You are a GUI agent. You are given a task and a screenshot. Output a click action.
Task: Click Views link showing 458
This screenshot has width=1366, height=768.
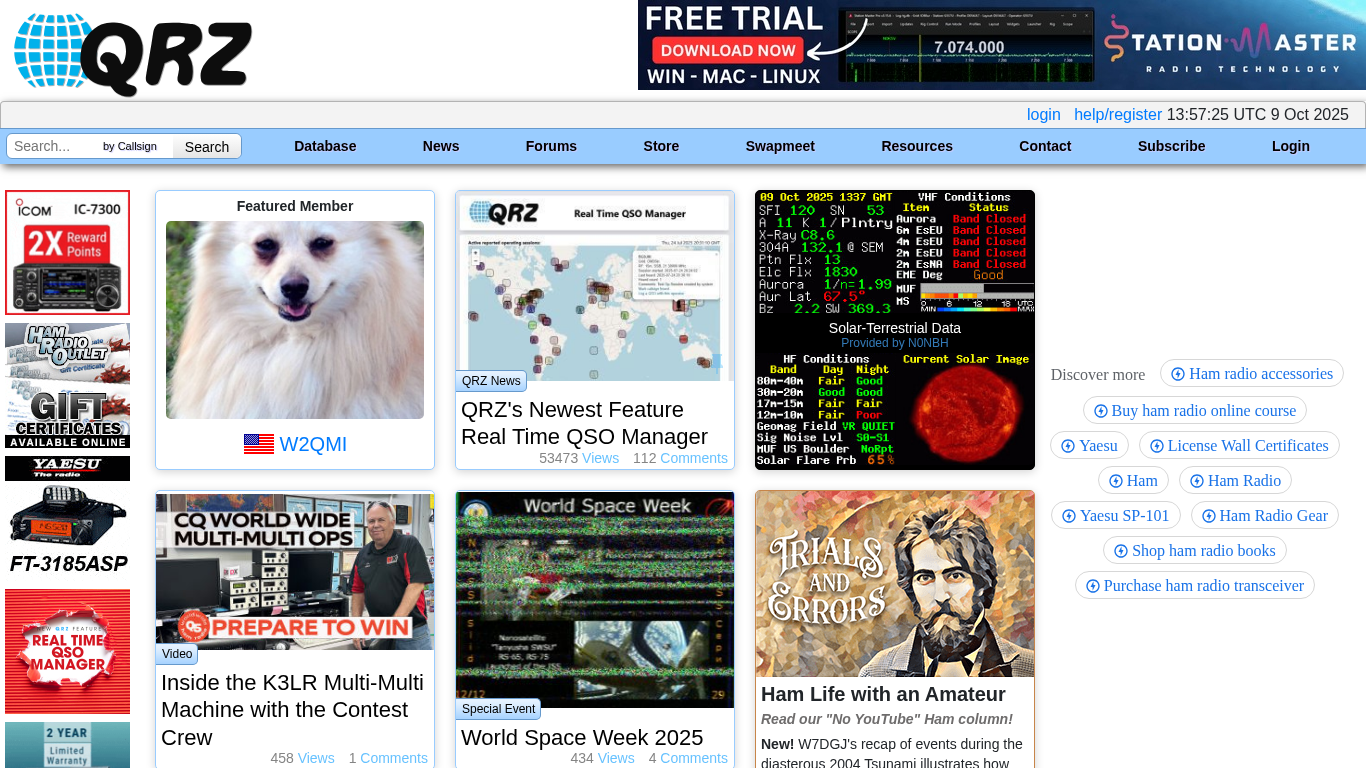point(316,758)
